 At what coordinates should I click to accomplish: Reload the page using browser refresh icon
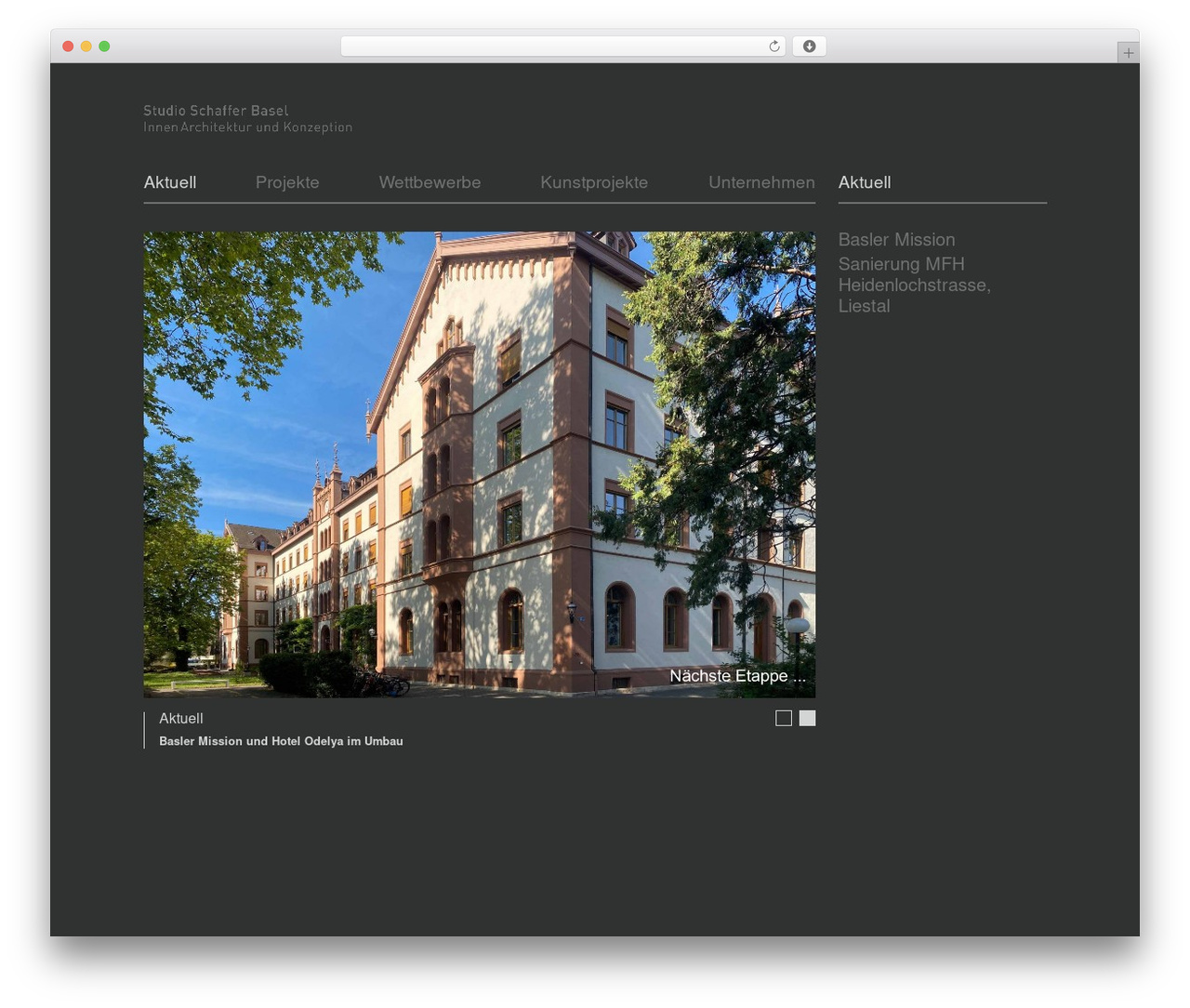(773, 46)
